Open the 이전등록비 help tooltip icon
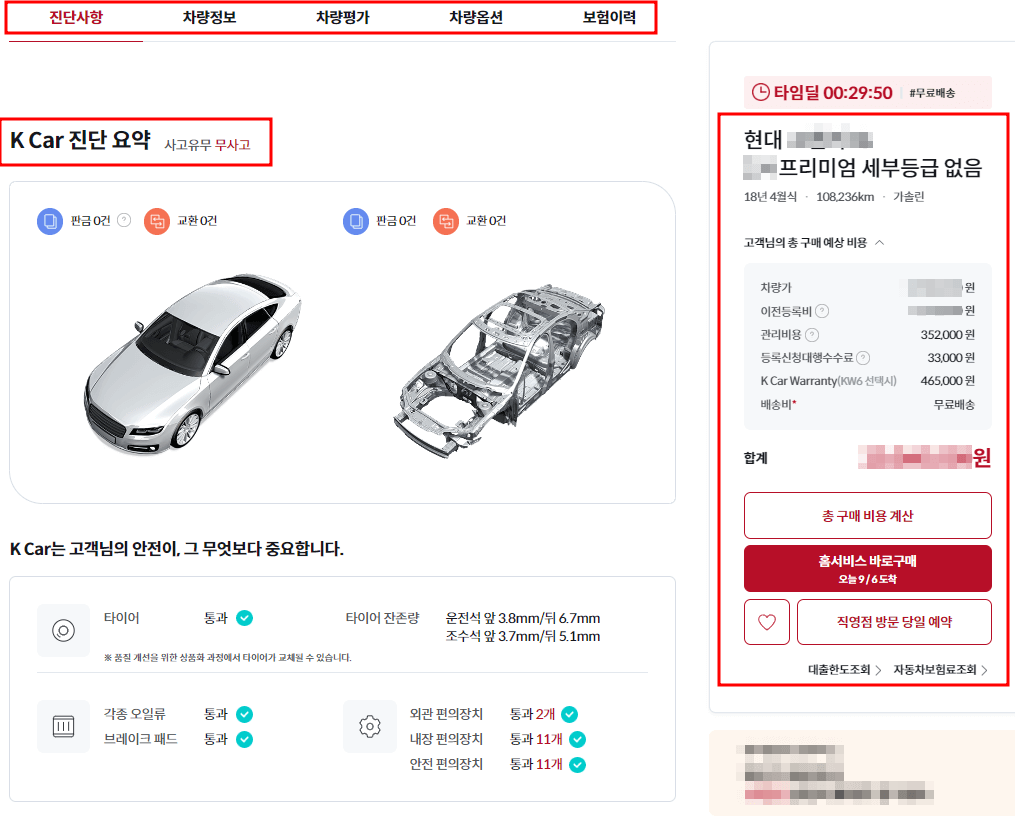Screen dimensions: 1015x820 (821, 310)
